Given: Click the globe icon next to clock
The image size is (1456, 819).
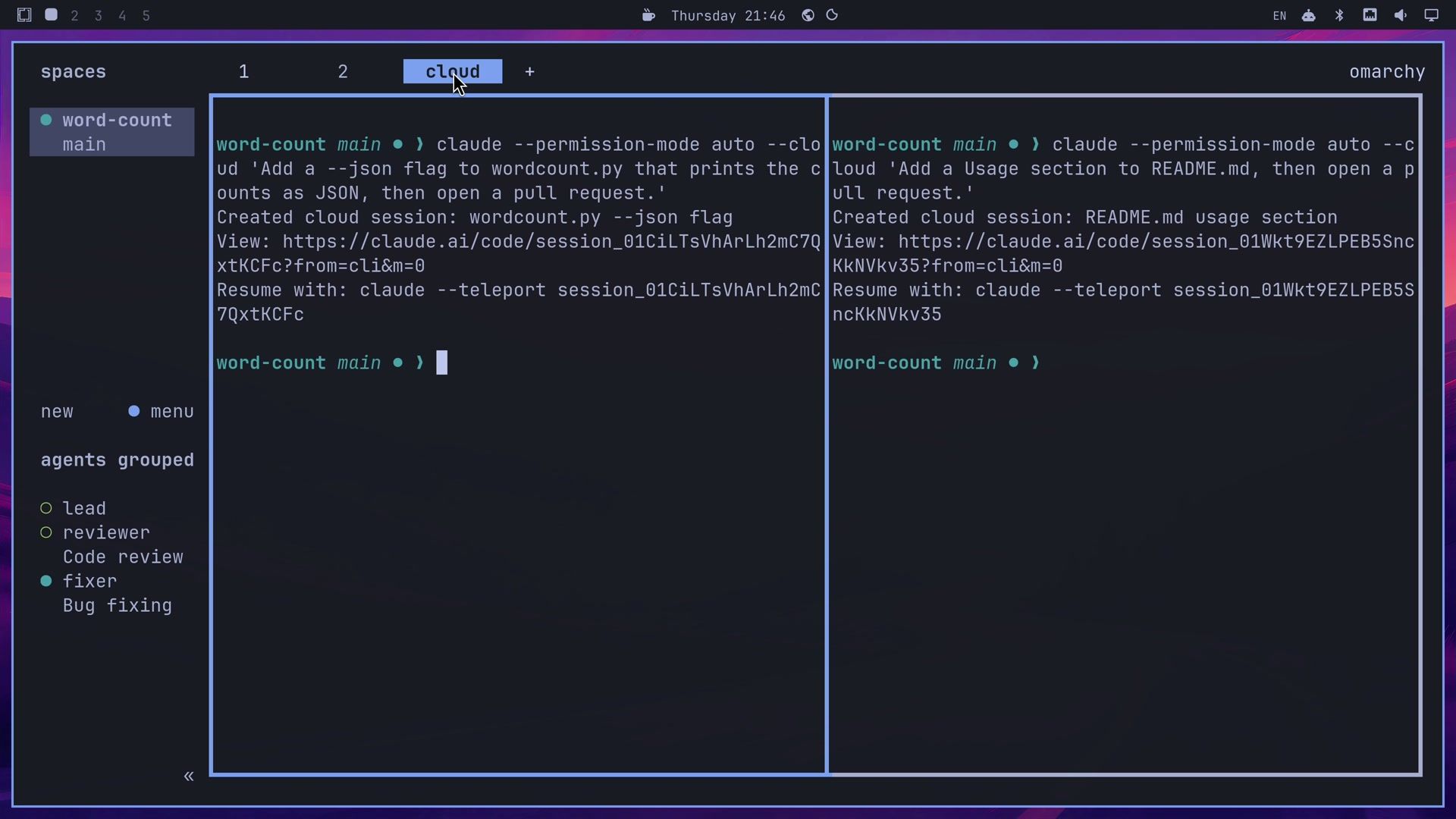Looking at the screenshot, I should (x=808, y=15).
